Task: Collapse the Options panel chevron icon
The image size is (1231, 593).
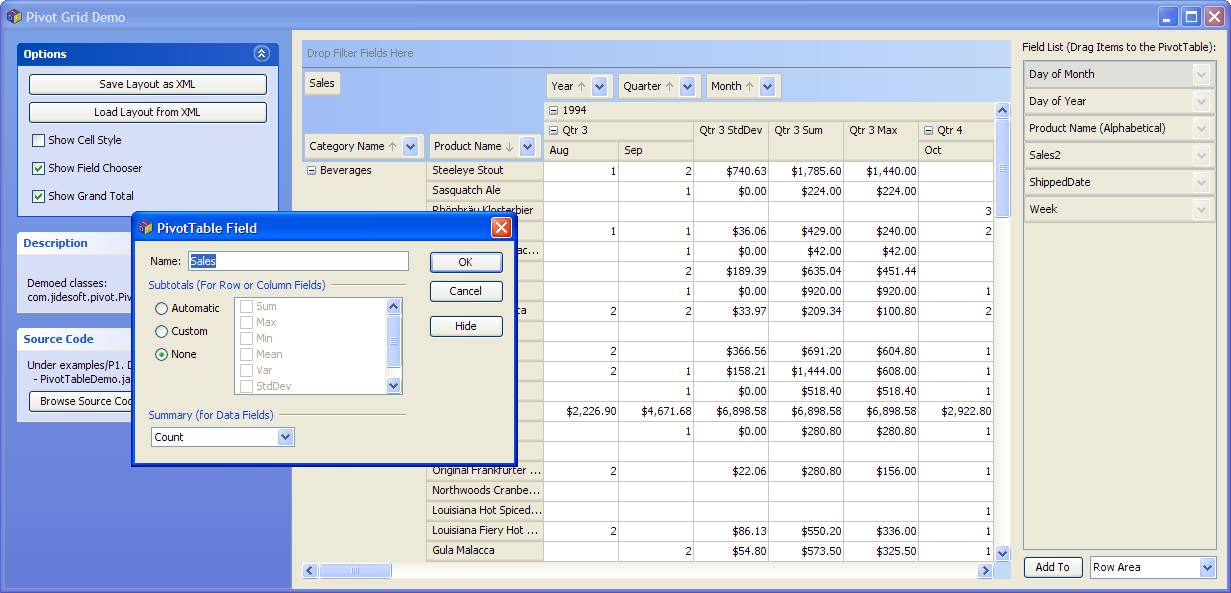Action: [261, 54]
